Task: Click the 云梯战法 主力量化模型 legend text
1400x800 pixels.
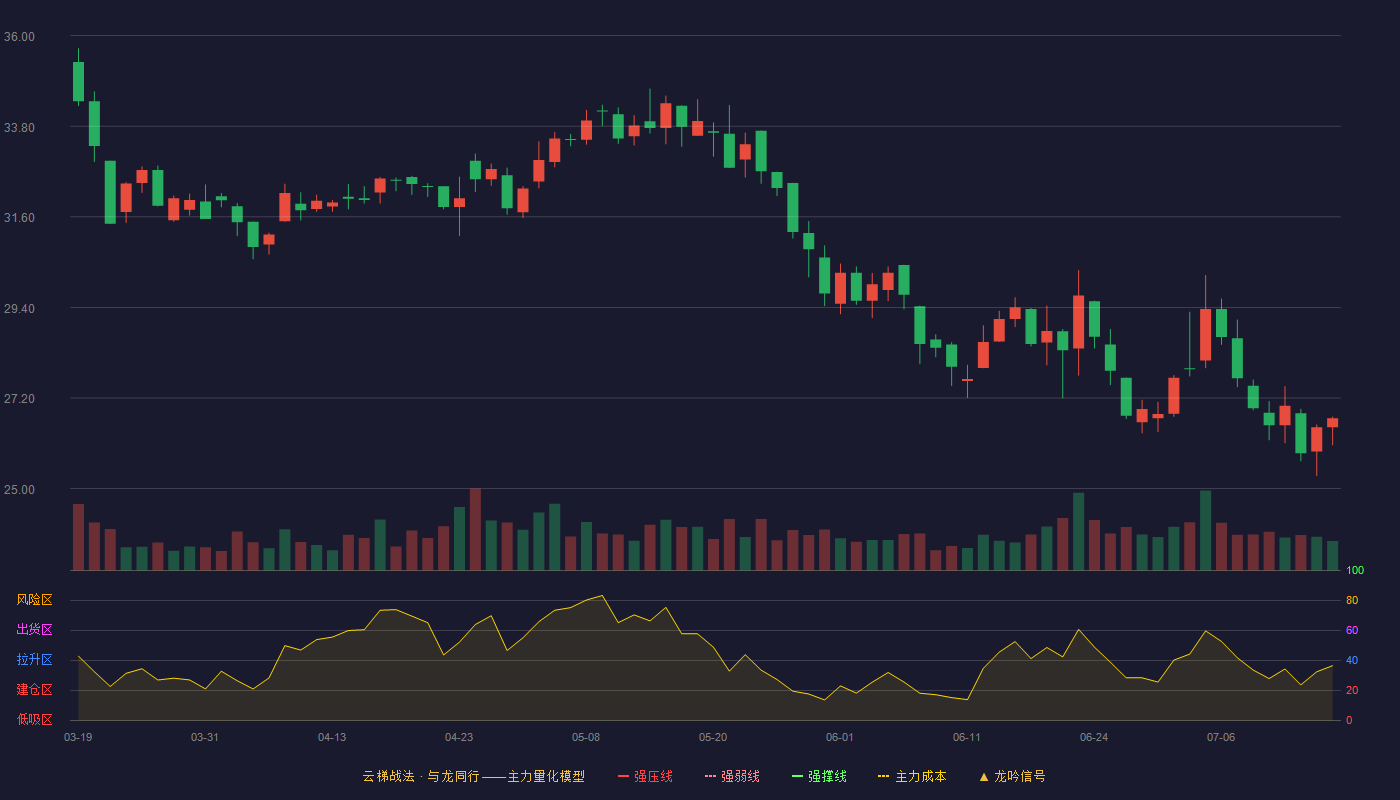Action: (473, 776)
